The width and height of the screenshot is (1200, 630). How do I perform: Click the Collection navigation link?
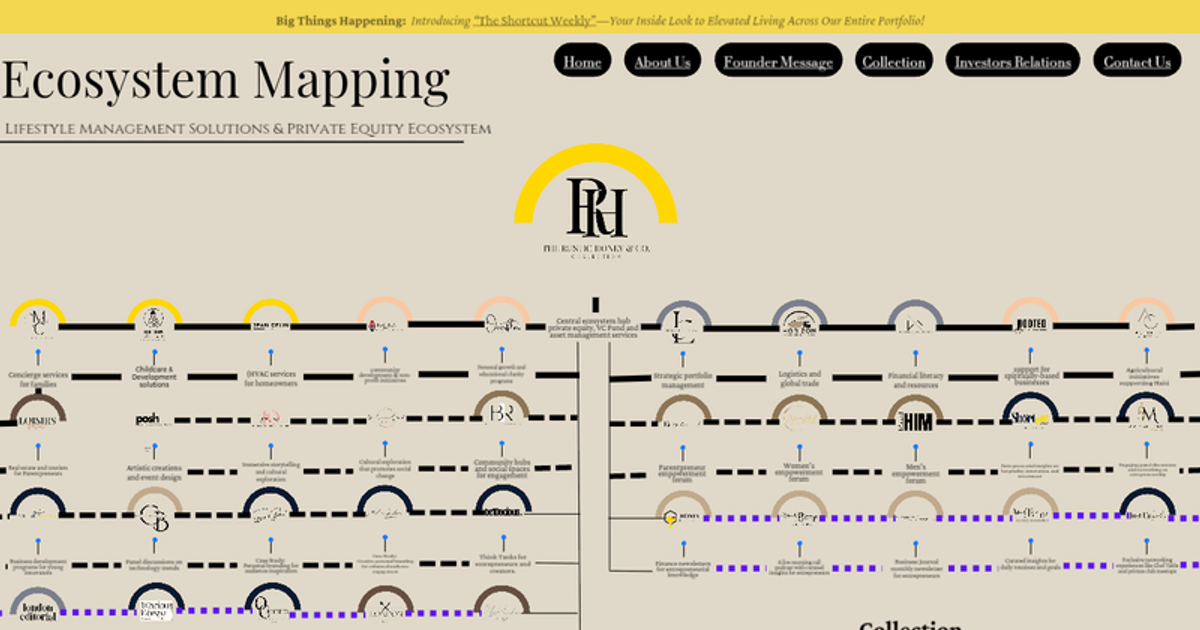tap(894, 61)
